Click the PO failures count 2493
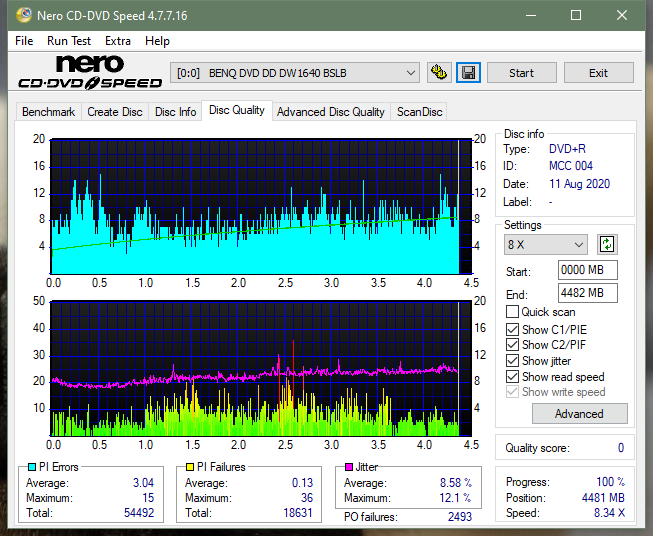Viewport: 653px width, 536px height. click(x=459, y=517)
